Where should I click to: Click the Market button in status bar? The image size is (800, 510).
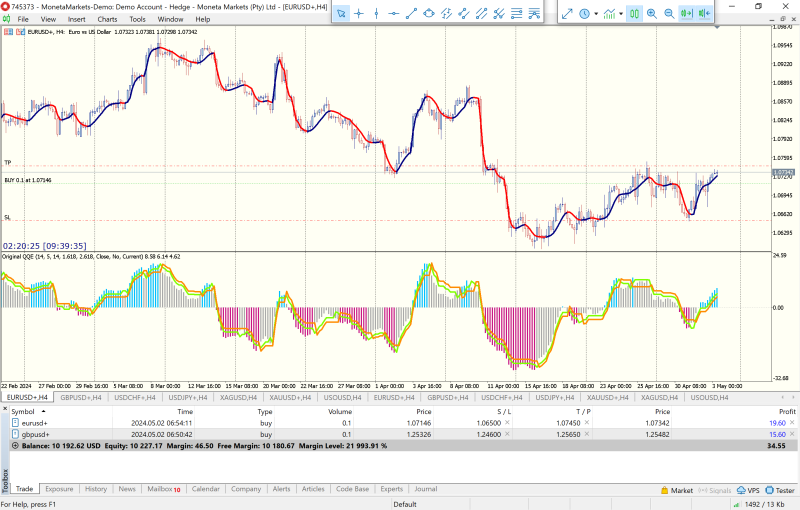tap(677, 491)
